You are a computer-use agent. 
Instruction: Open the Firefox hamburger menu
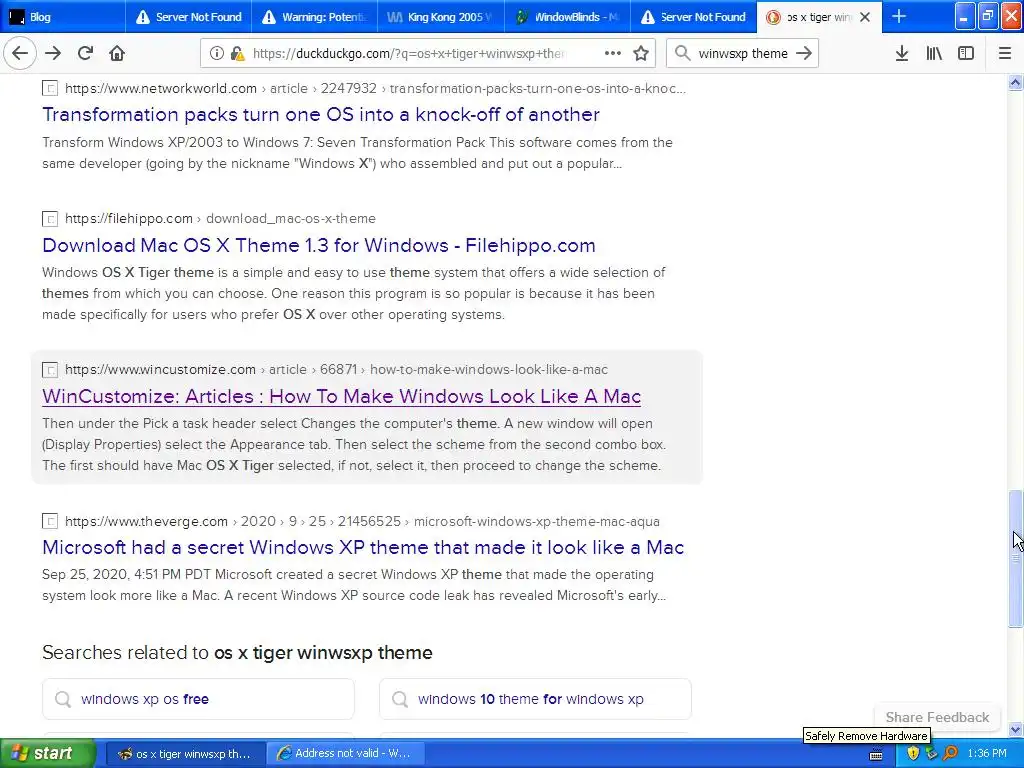[x=1005, y=54]
